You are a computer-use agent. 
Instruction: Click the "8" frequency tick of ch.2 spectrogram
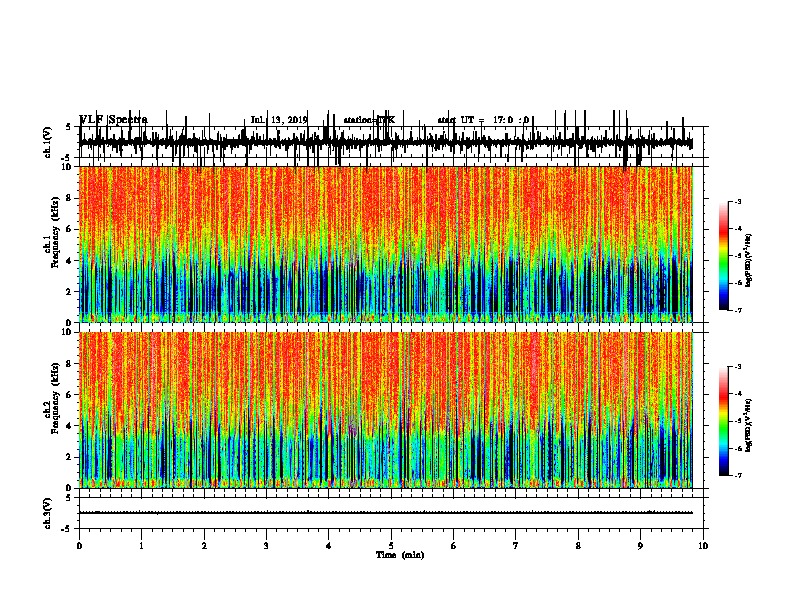(69, 364)
